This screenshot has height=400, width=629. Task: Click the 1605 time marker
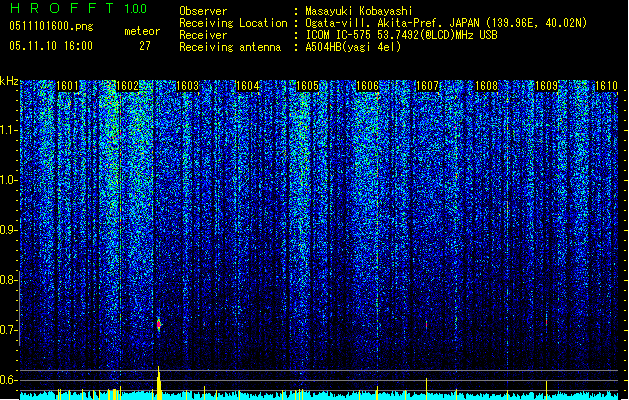click(x=307, y=86)
